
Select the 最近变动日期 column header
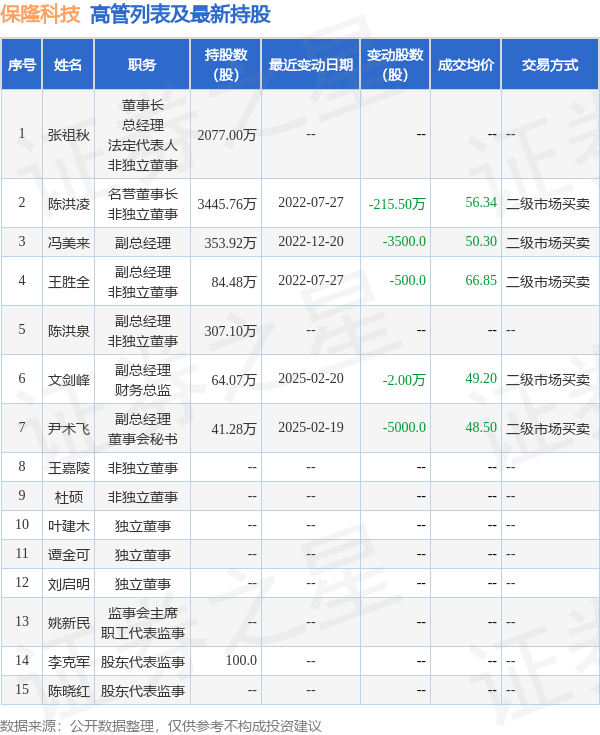310,65
